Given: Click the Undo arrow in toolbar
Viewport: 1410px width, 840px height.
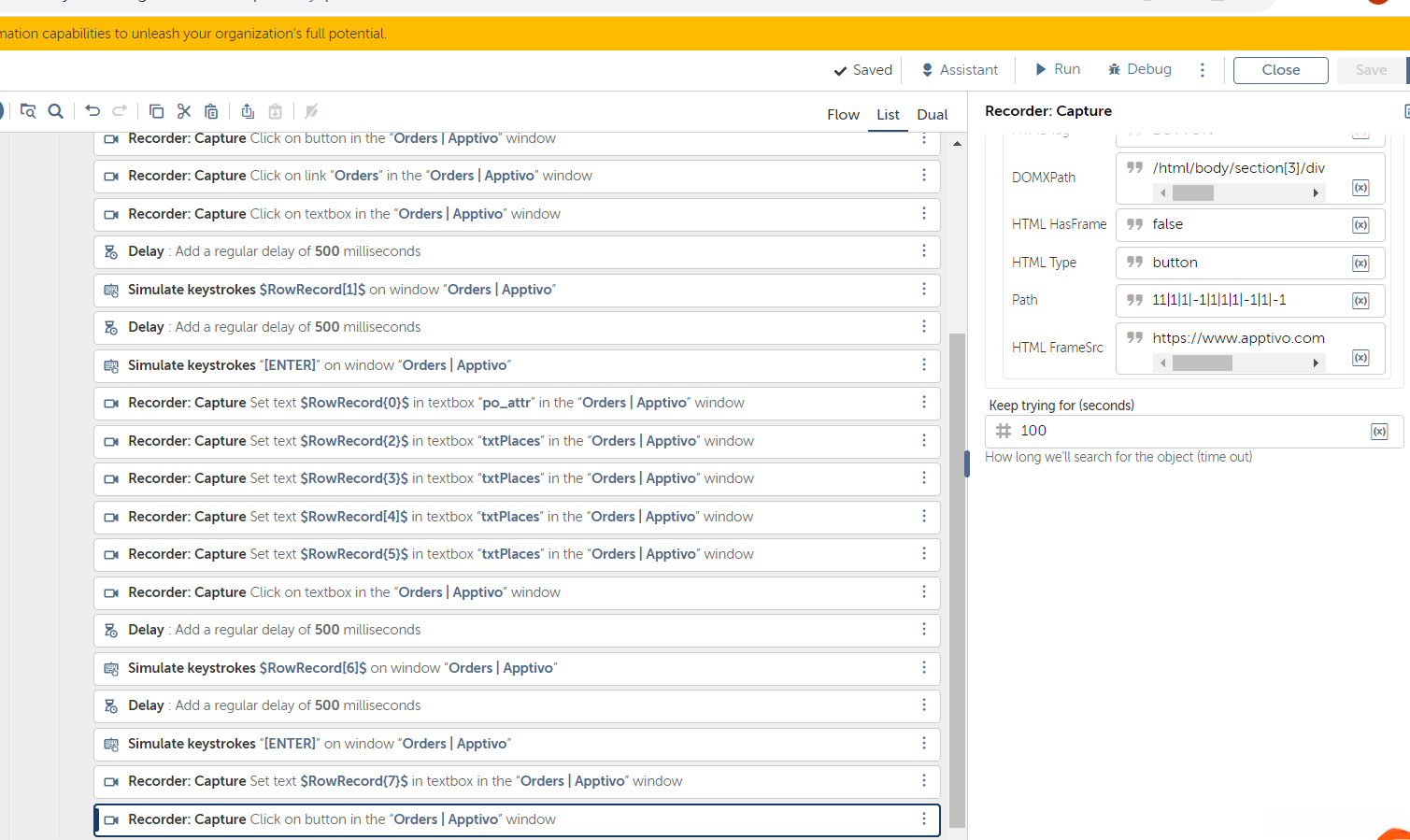Looking at the screenshot, I should [x=93, y=111].
